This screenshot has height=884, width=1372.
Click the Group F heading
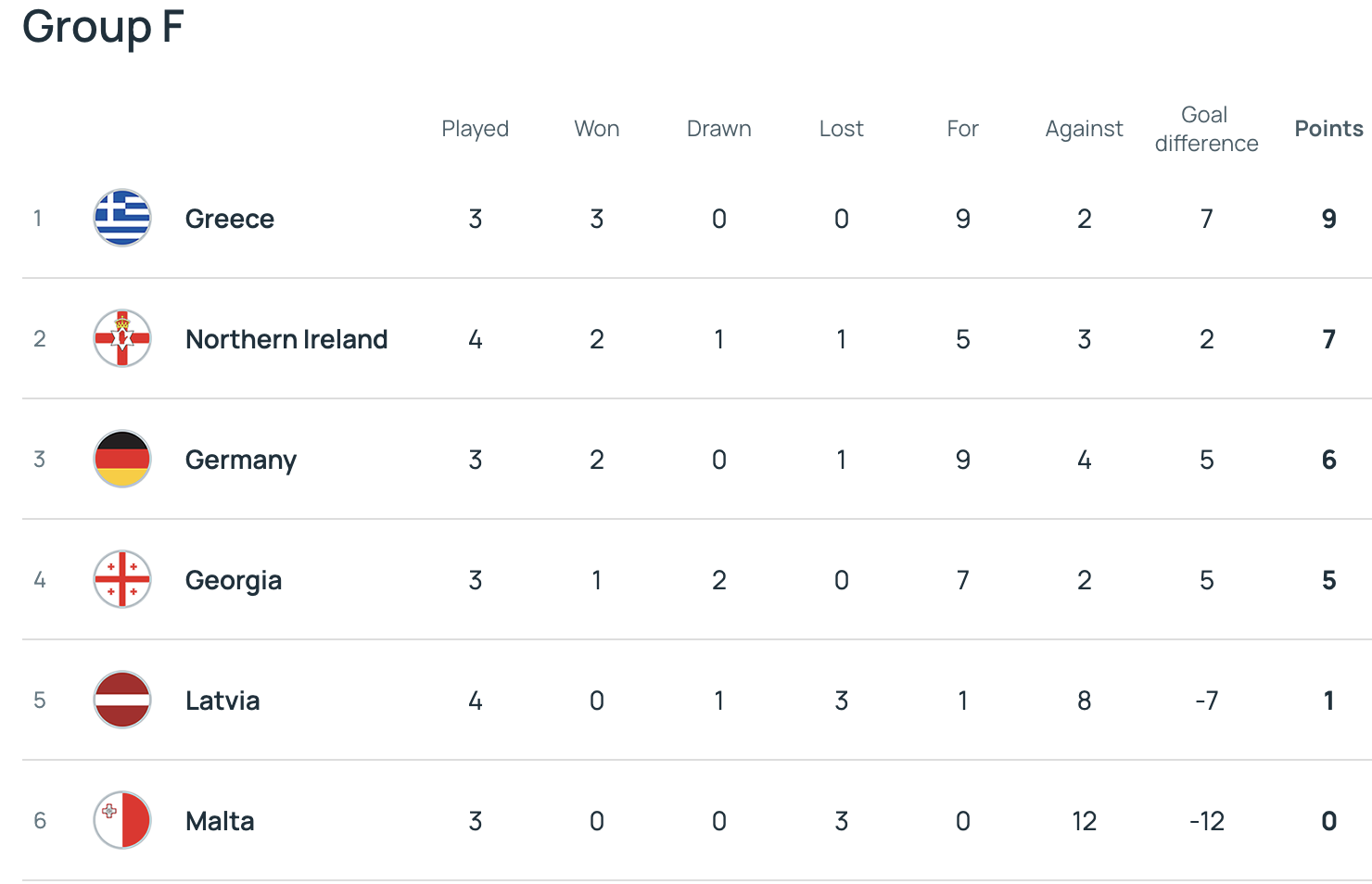(x=103, y=27)
